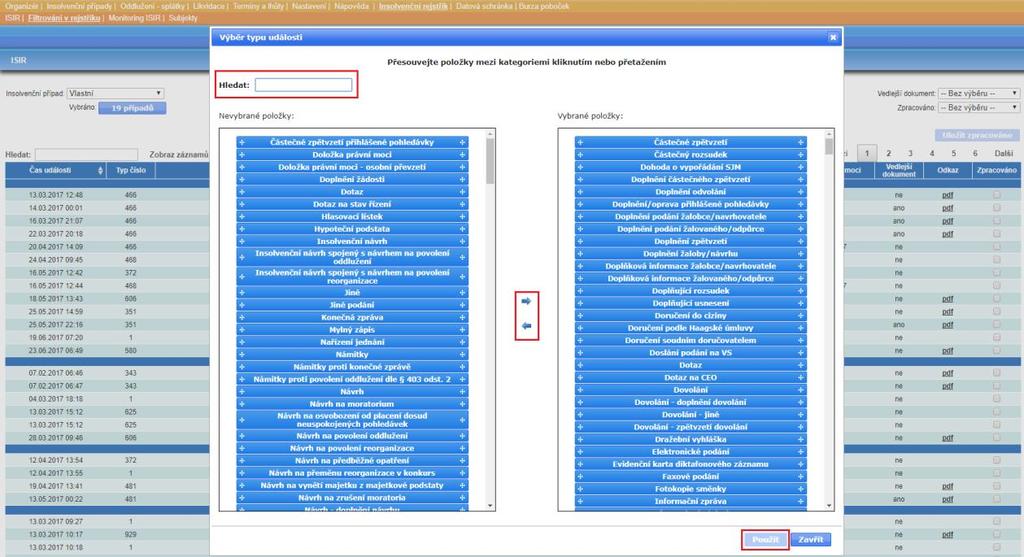Select Hypoteční podstata item
This screenshot has height=557, width=1024.
click(352, 229)
